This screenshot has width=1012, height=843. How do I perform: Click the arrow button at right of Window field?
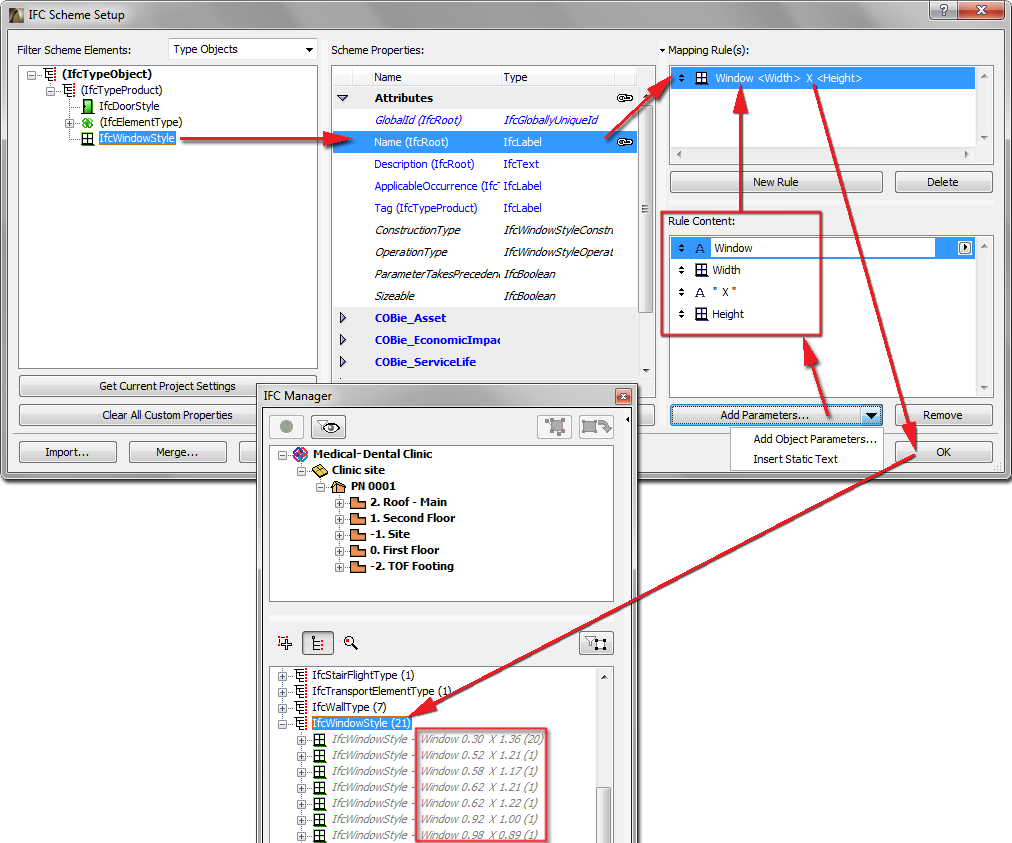(x=964, y=248)
